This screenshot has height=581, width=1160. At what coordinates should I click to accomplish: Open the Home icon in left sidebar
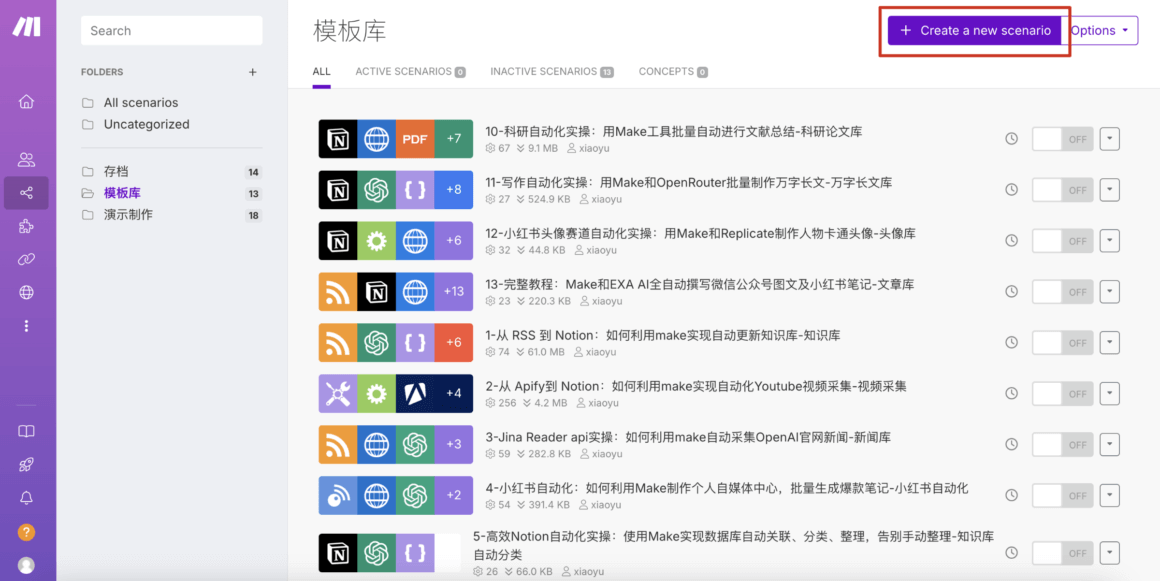(x=26, y=101)
